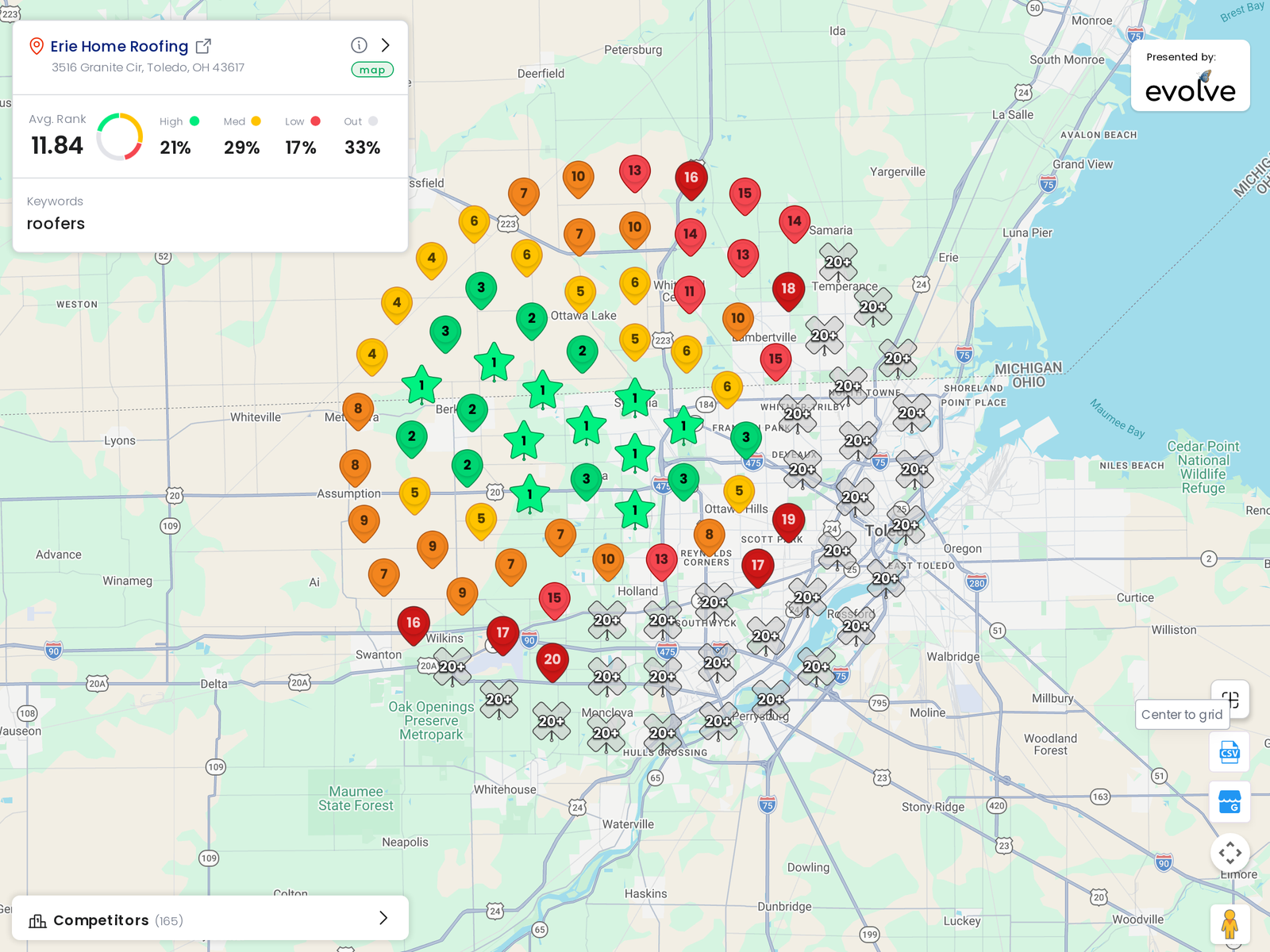Click the red location pin icon in the header

point(36,46)
